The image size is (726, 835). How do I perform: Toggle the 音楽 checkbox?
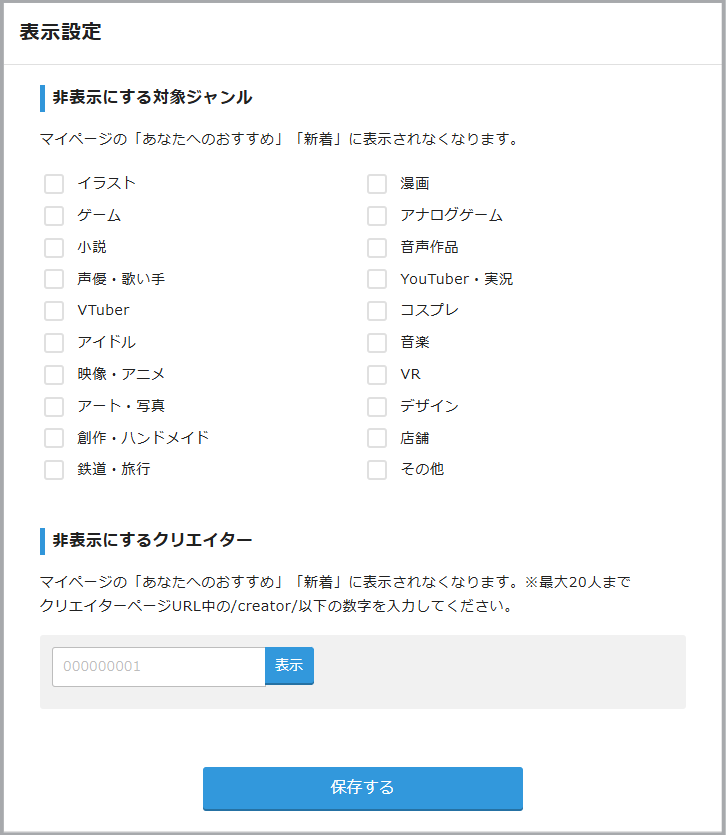click(377, 343)
